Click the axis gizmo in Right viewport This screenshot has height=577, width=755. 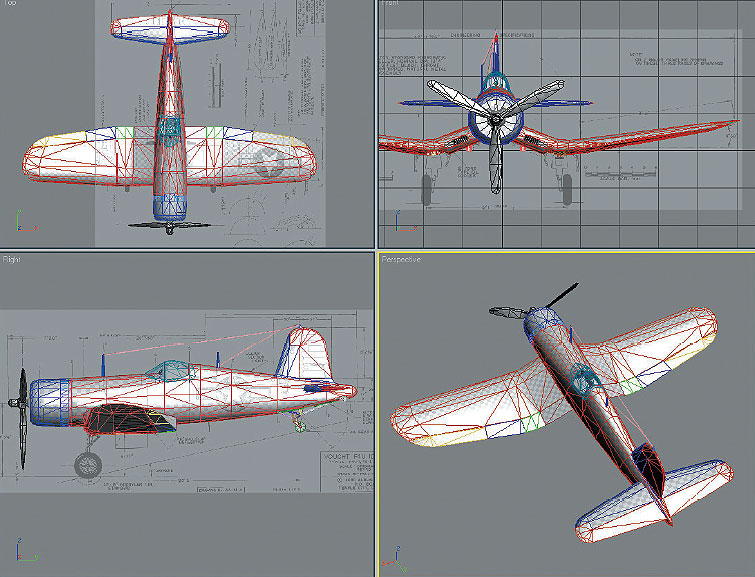tap(22, 550)
